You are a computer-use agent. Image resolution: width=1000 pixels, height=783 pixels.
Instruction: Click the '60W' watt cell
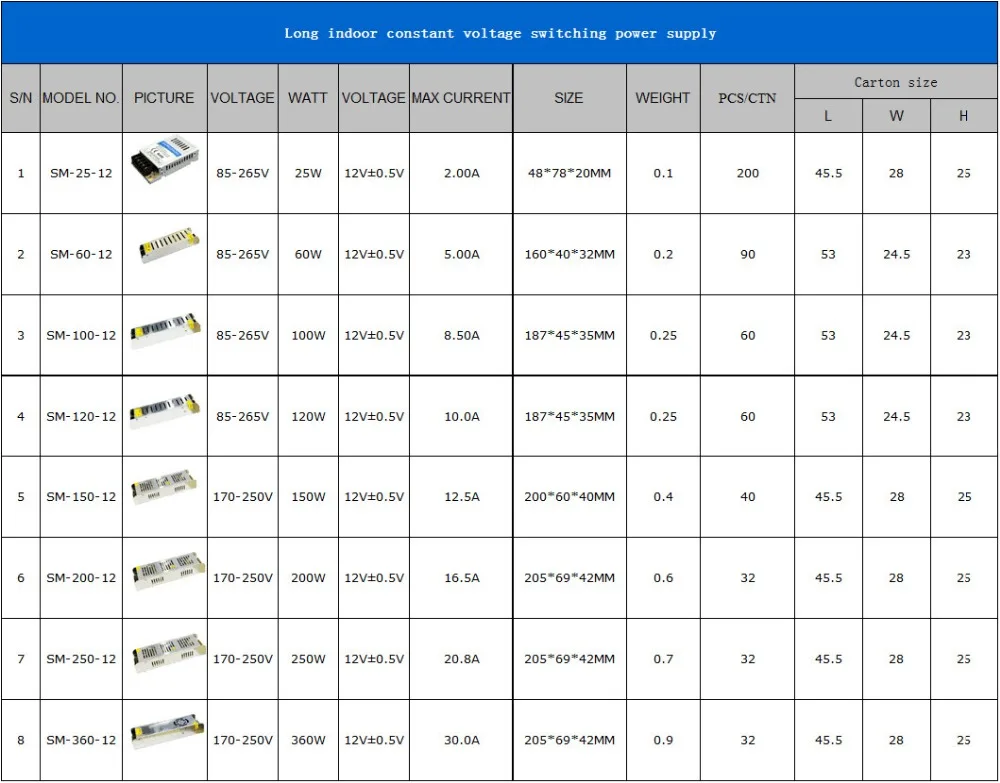tap(308, 254)
